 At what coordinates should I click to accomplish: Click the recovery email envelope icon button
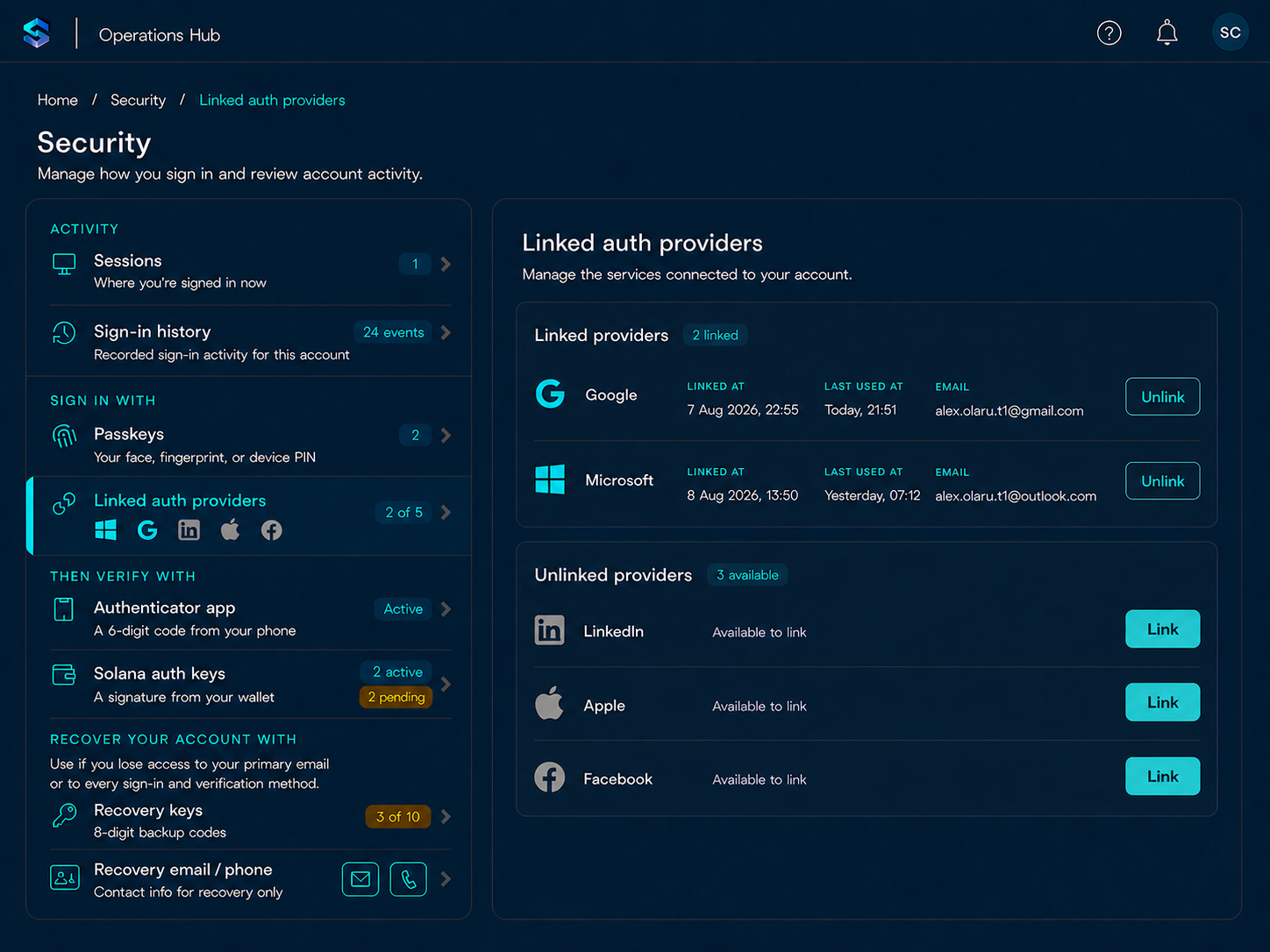click(360, 879)
